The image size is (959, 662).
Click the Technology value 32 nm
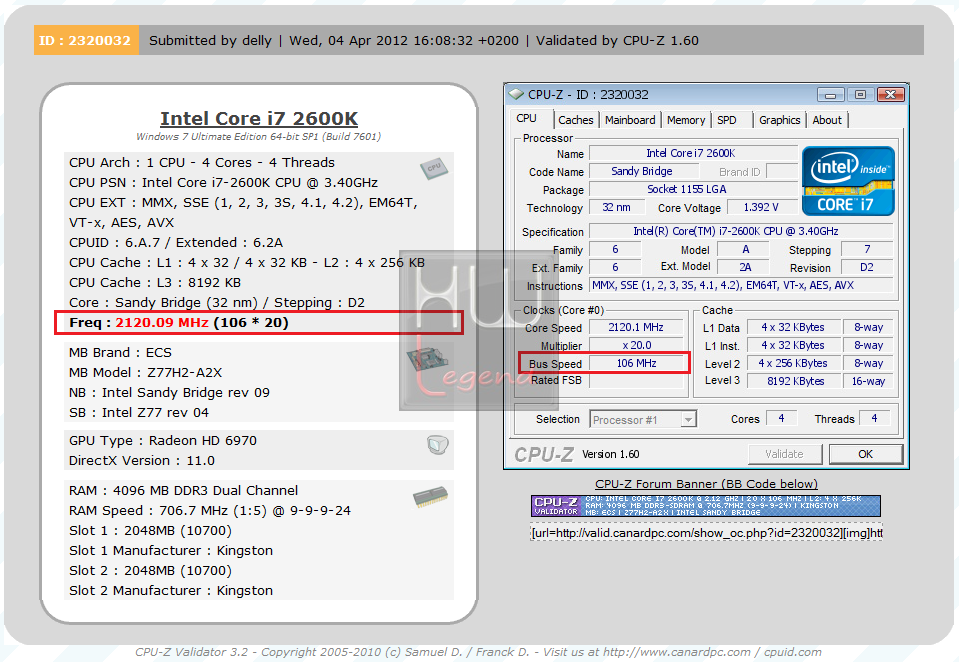pyautogui.click(x=616, y=207)
